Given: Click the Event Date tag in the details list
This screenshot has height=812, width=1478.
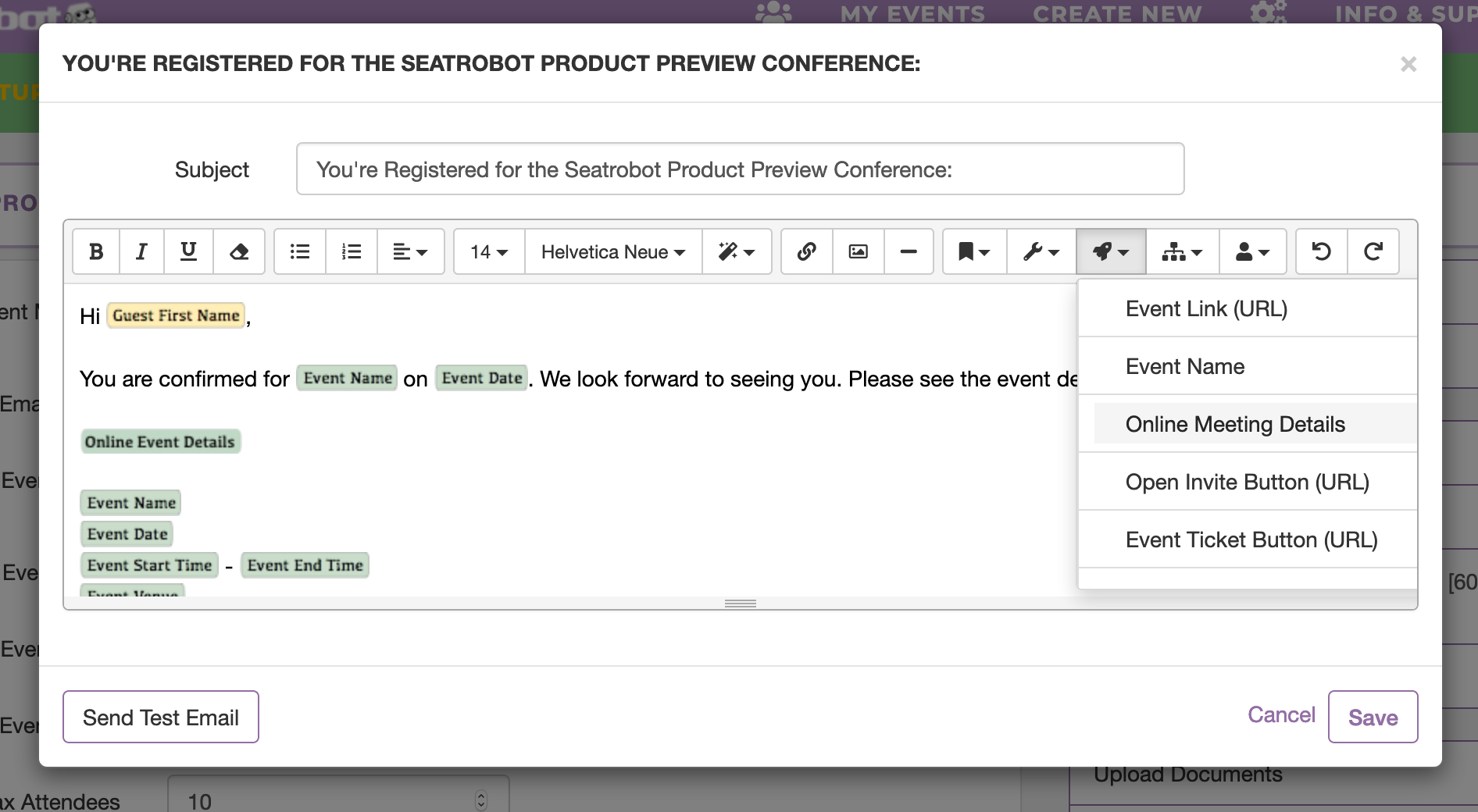Looking at the screenshot, I should coord(127,534).
